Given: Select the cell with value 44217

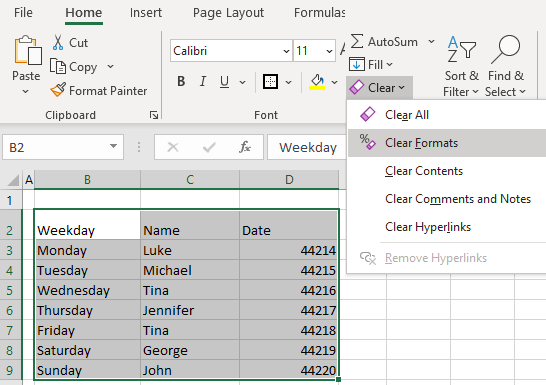Looking at the screenshot, I should tap(289, 310).
